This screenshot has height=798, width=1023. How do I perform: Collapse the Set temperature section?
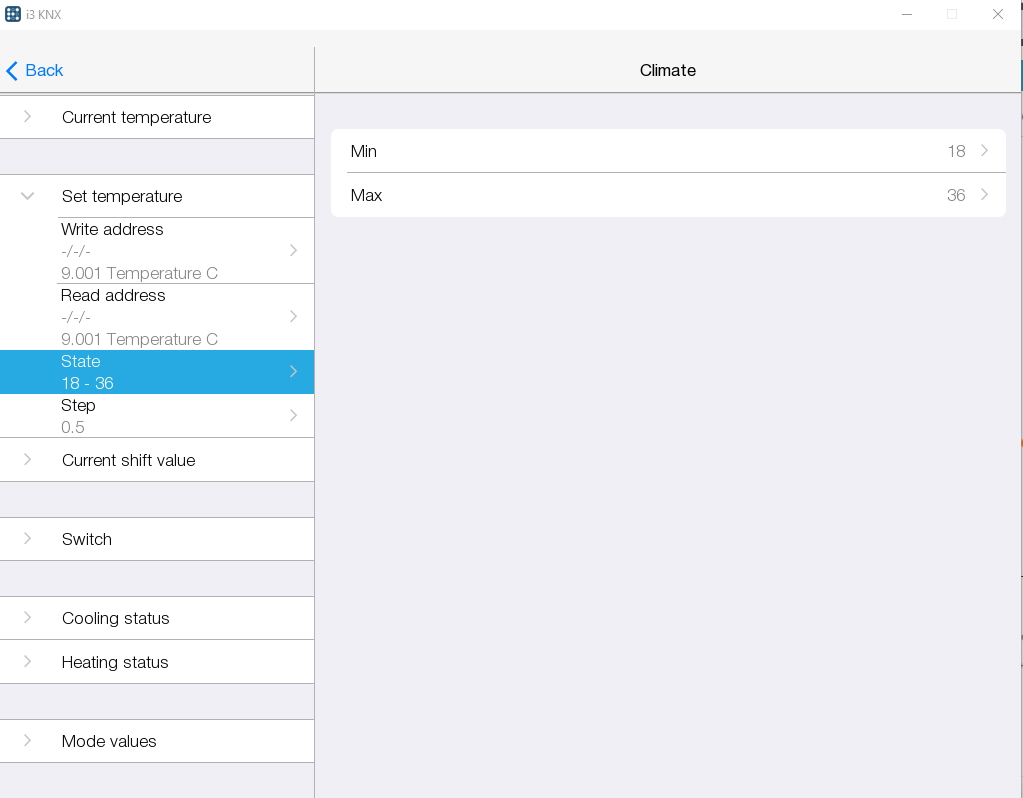click(122, 196)
